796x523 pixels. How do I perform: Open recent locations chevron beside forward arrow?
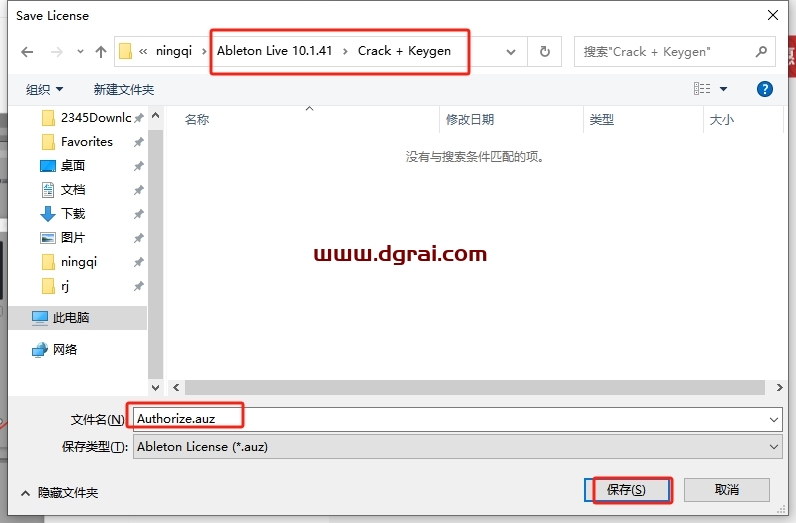80,52
